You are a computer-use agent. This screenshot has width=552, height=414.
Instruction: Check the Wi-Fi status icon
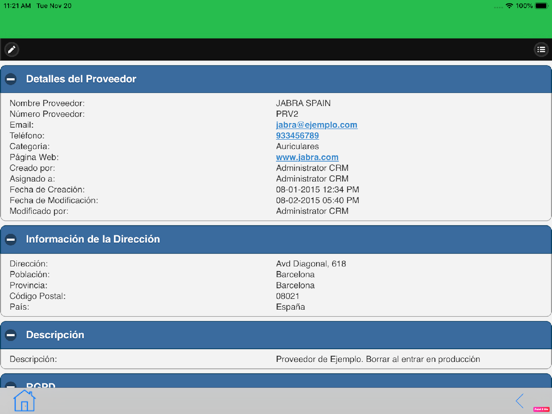(x=509, y=6)
